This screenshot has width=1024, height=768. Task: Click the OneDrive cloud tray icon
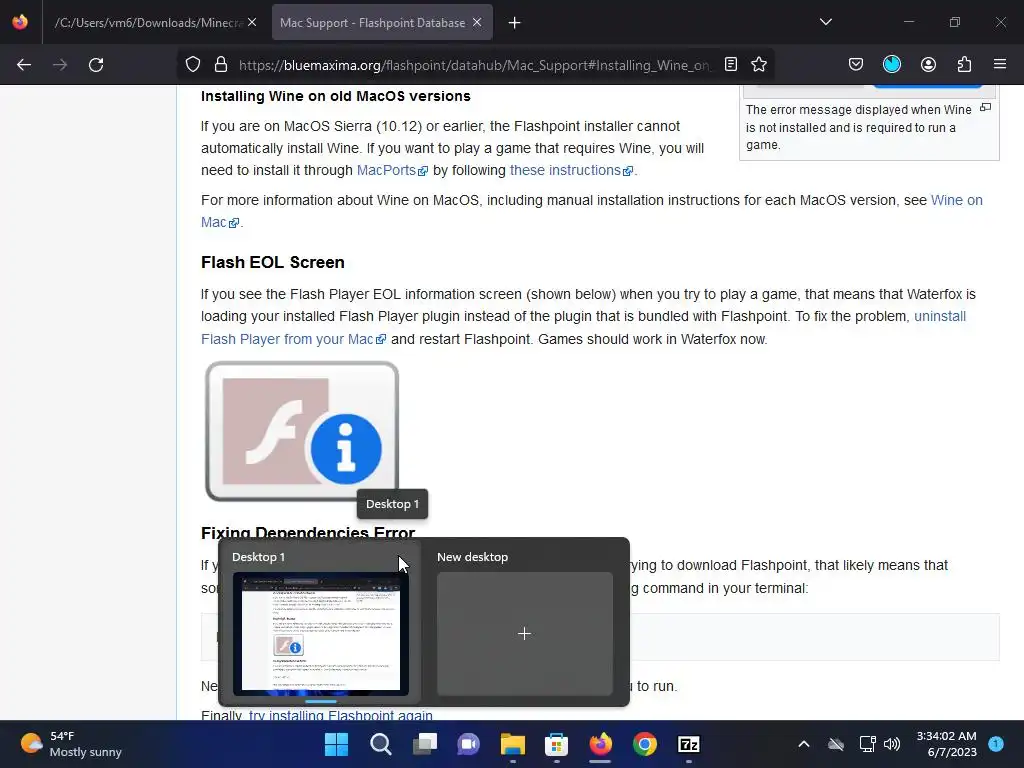coord(836,744)
